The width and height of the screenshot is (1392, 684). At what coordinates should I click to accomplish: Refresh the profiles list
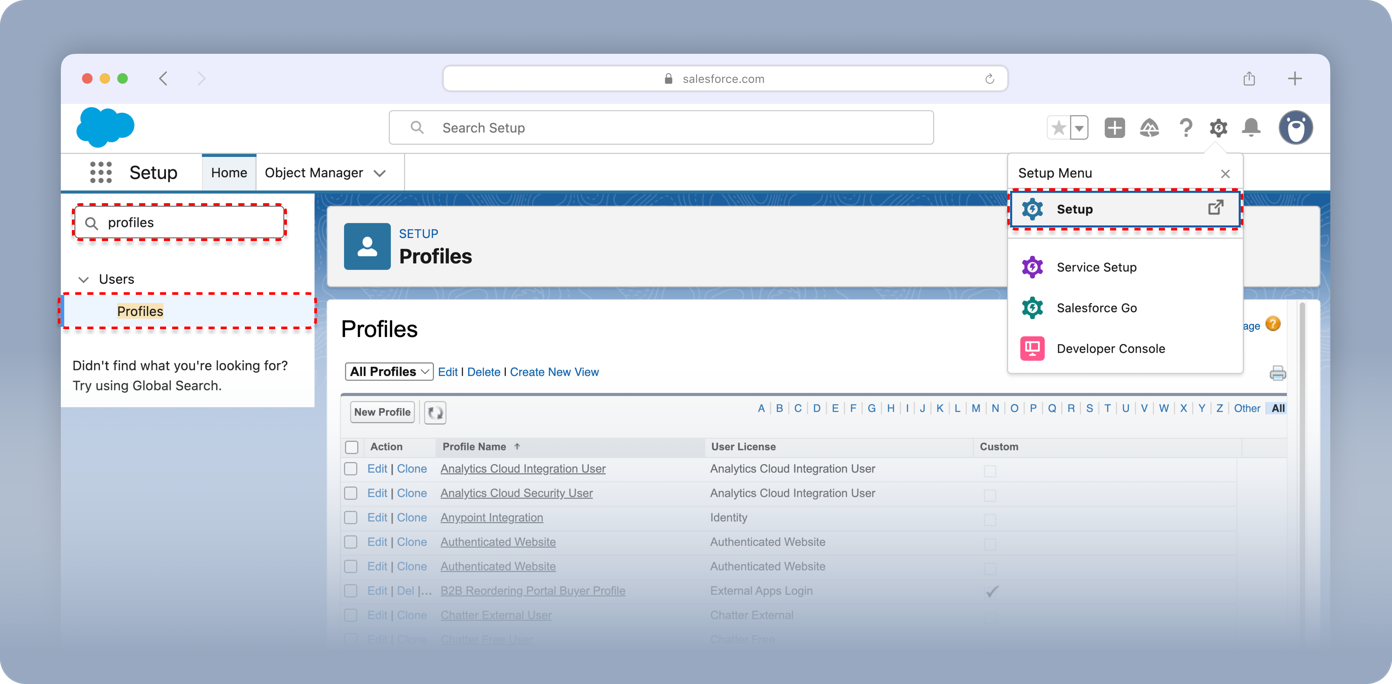(x=435, y=412)
